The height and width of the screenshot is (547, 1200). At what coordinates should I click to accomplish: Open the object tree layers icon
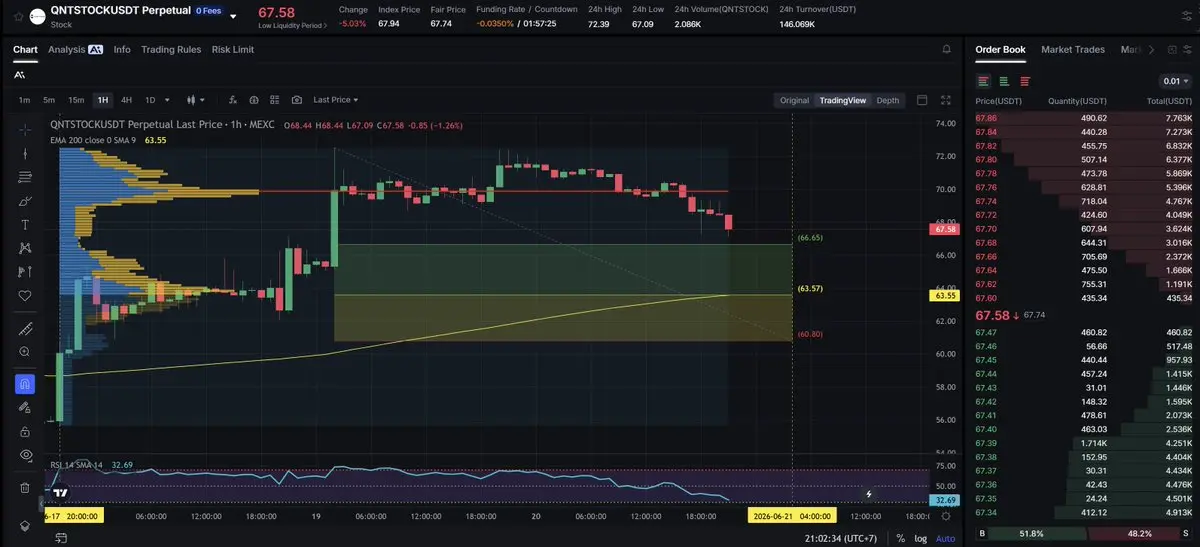[25, 526]
